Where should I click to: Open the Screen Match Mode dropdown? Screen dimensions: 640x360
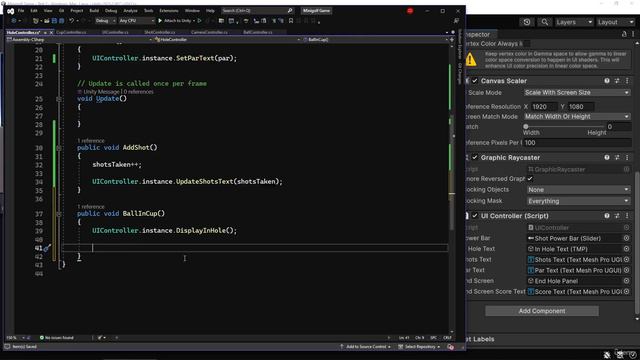click(x=577, y=117)
